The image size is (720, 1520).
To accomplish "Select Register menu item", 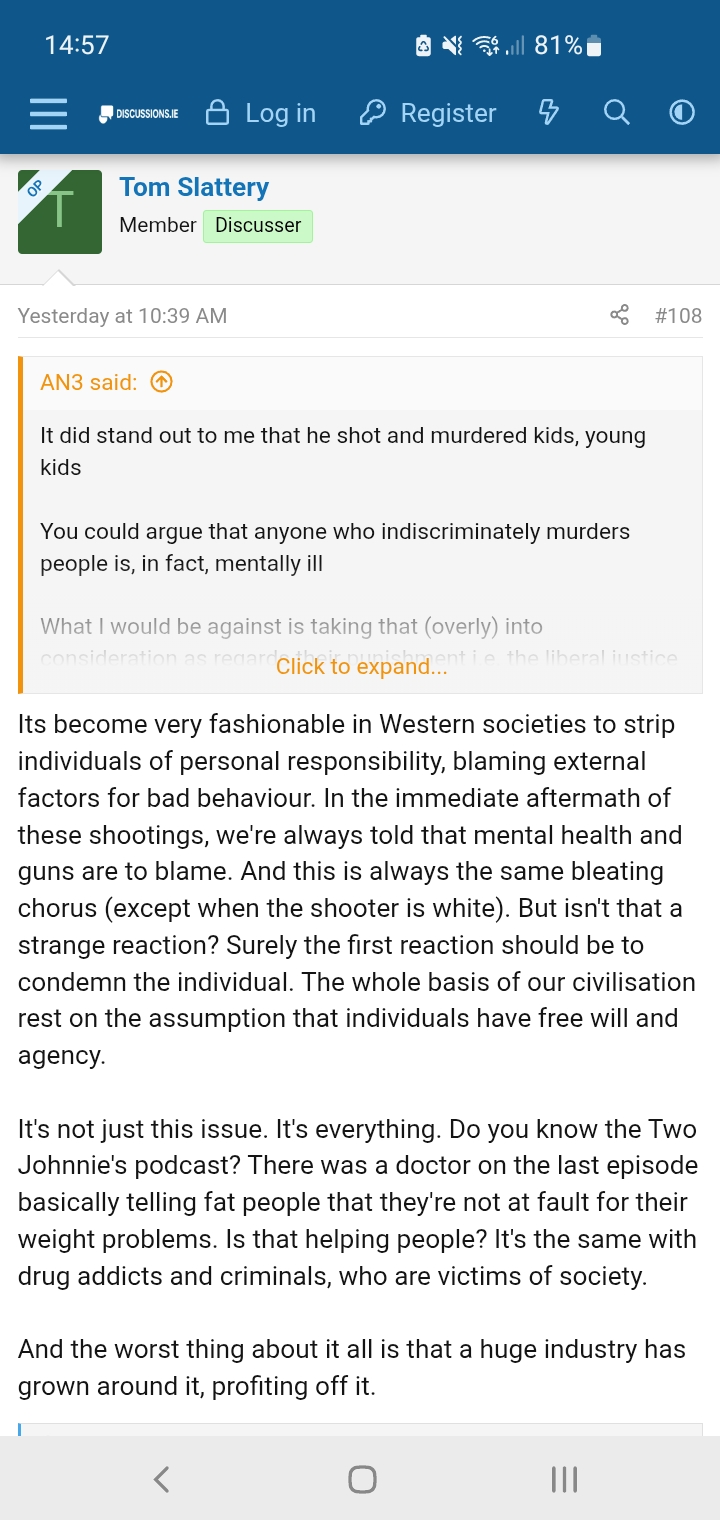I will click(x=428, y=114).
